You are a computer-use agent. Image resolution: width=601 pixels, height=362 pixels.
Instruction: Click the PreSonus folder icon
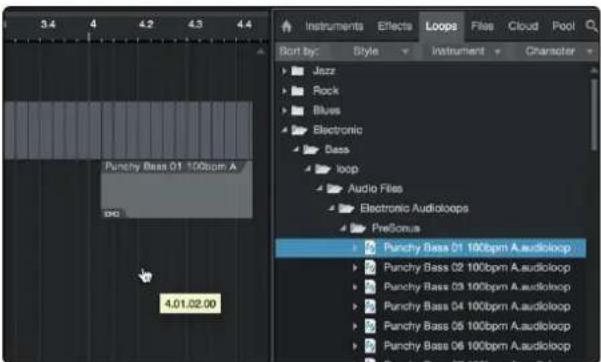click(358, 229)
